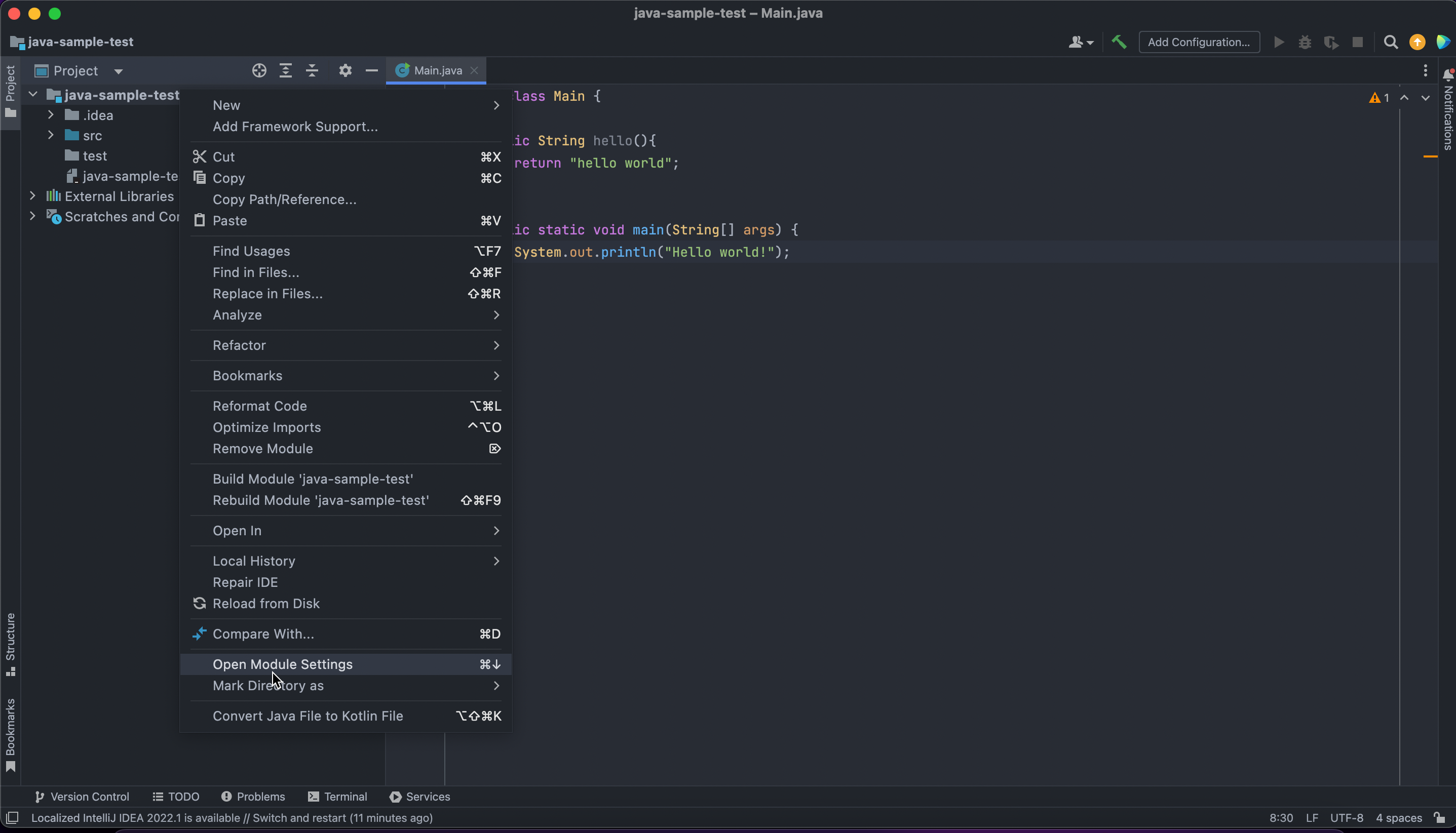Expand the src folder

pos(51,135)
